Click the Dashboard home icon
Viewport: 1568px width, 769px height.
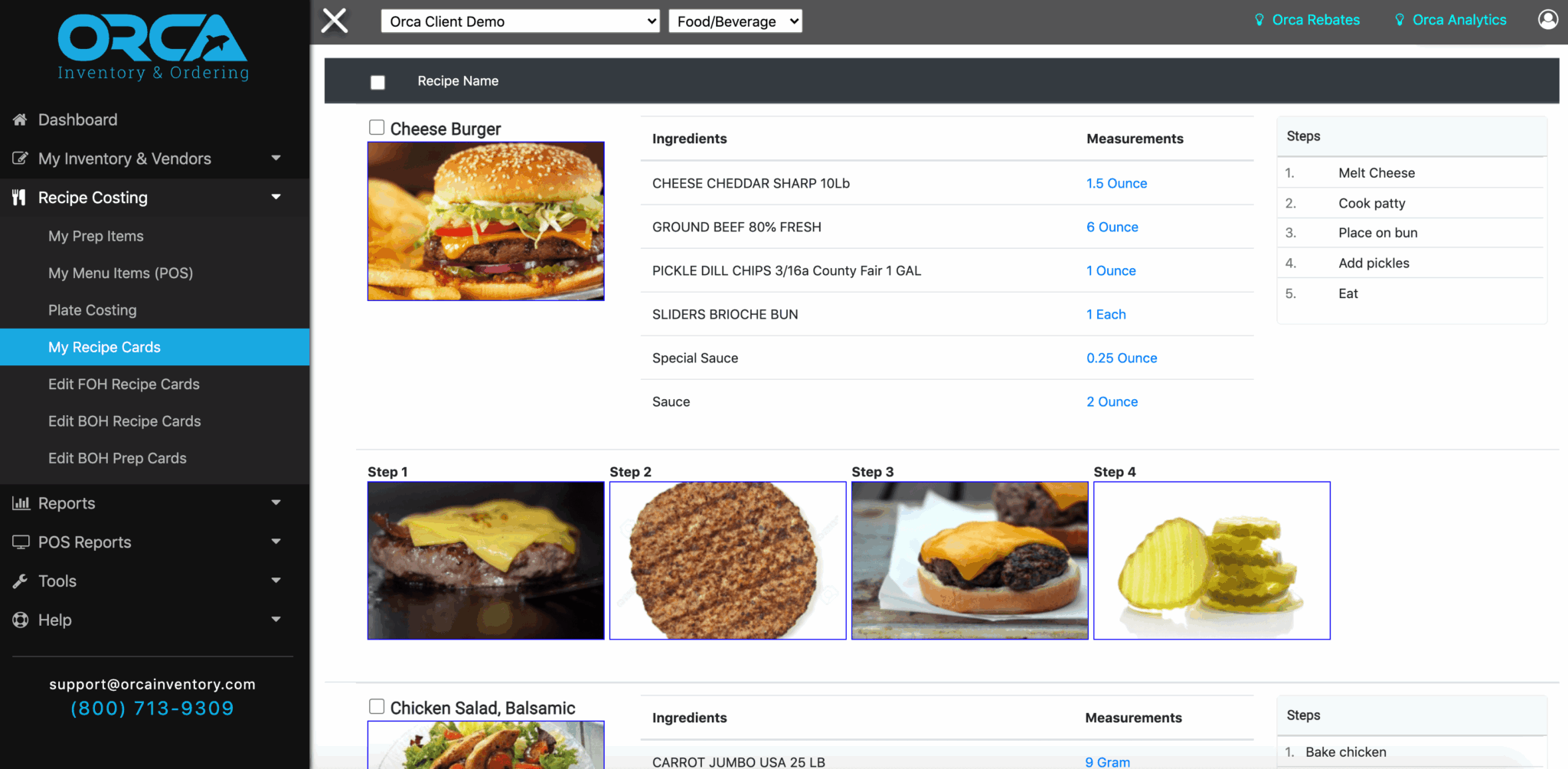tap(20, 119)
